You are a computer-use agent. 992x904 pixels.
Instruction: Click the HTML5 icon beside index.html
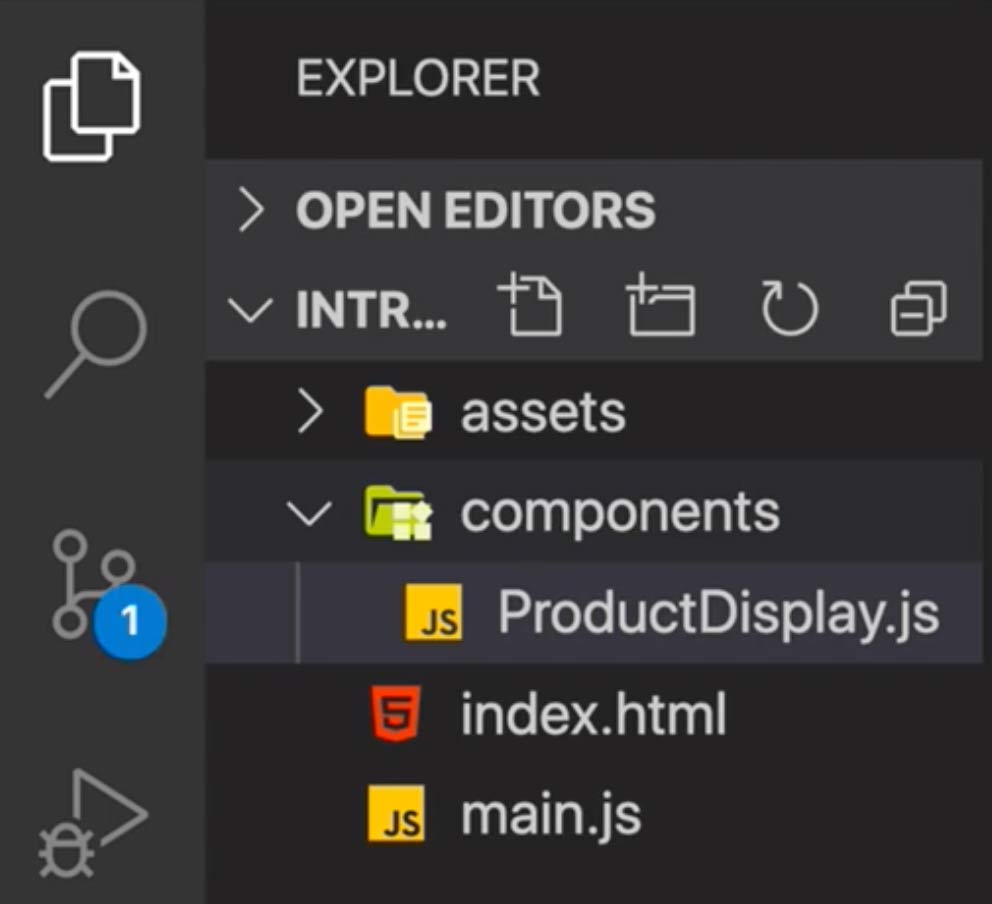coord(395,713)
